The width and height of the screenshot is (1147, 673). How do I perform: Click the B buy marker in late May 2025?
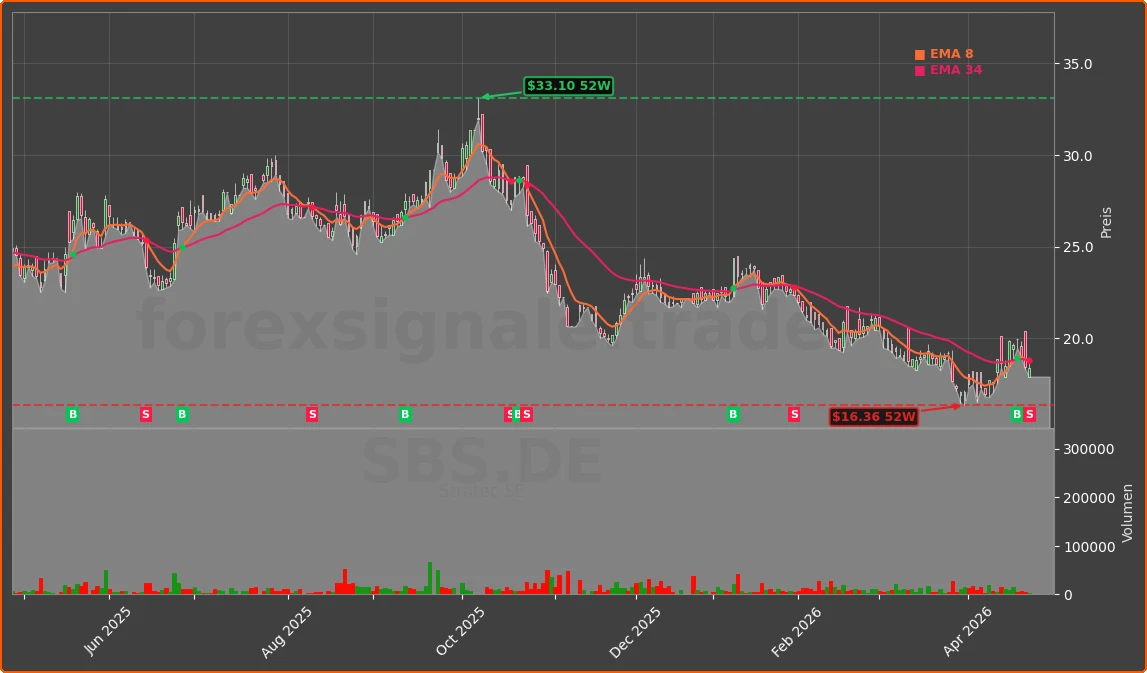(x=72, y=415)
